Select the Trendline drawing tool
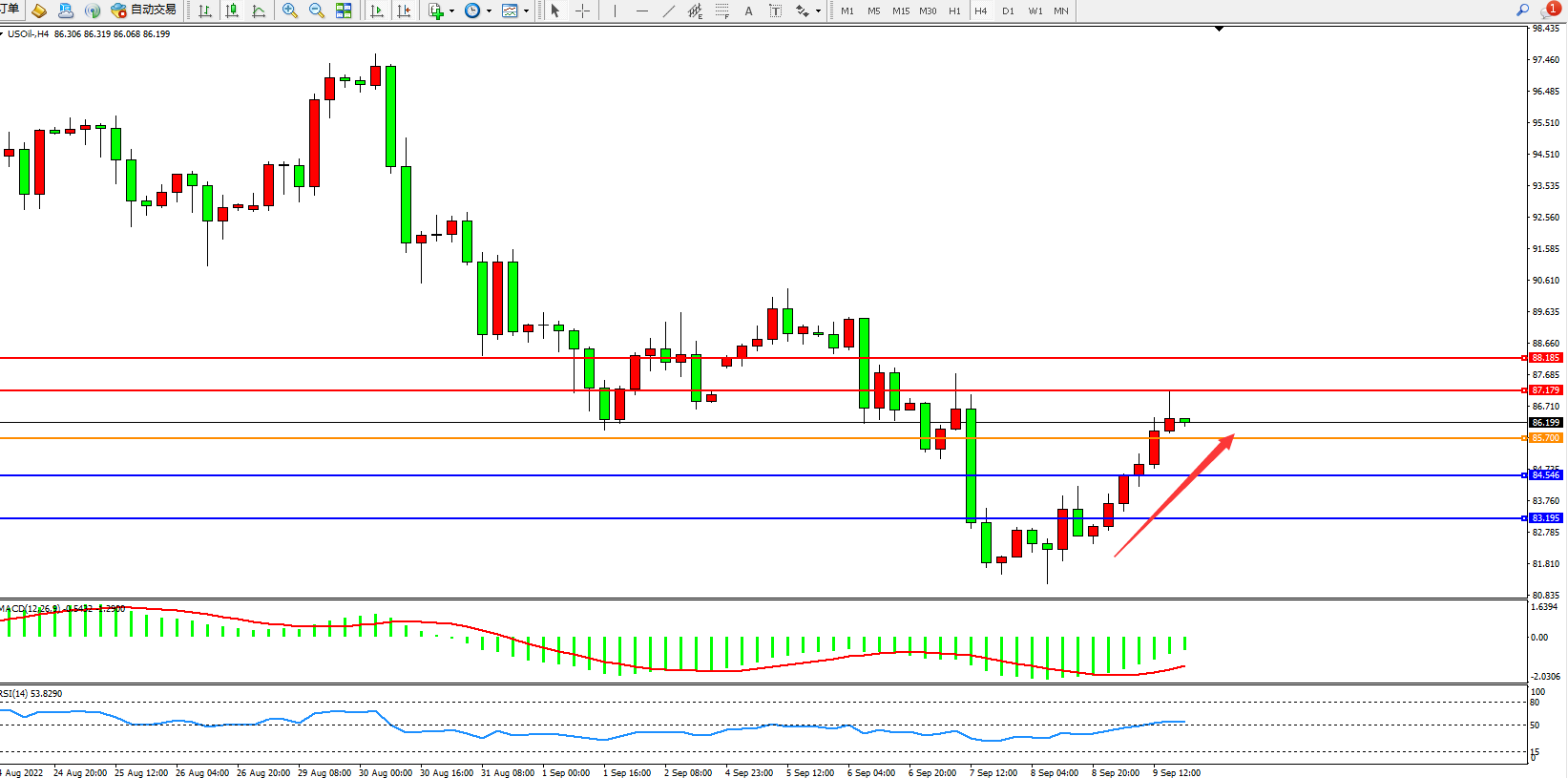Screen dimensions: 1568x778 click(668, 11)
